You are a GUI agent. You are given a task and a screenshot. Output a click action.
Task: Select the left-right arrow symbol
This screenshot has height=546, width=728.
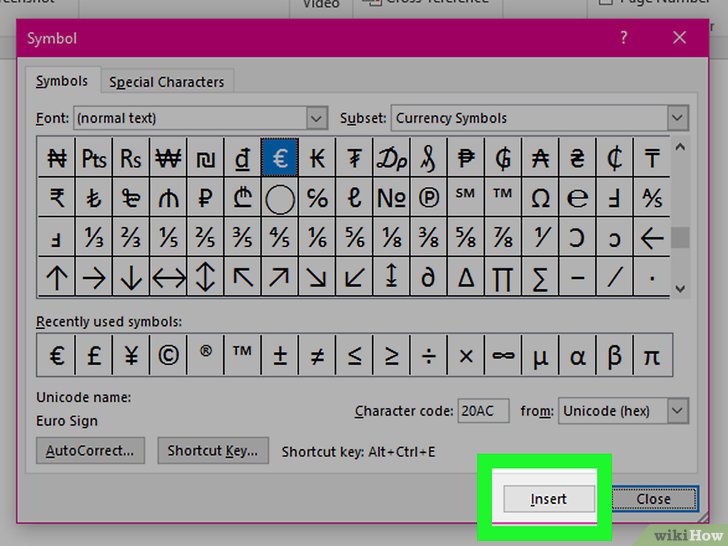[168, 277]
